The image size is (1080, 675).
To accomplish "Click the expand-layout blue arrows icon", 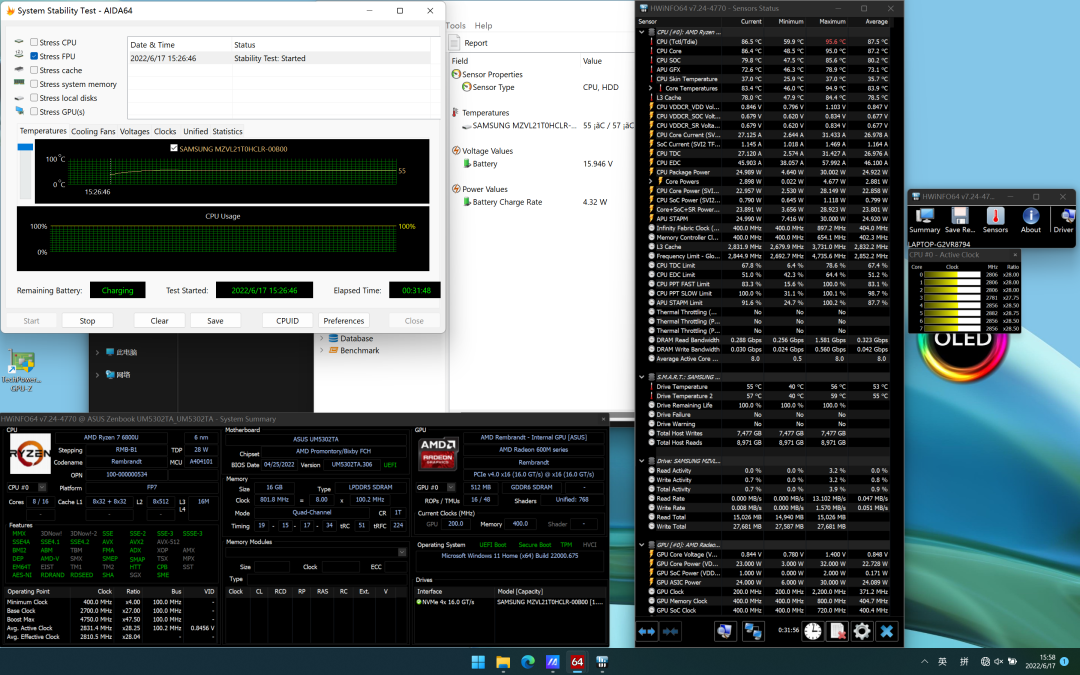I will click(647, 631).
